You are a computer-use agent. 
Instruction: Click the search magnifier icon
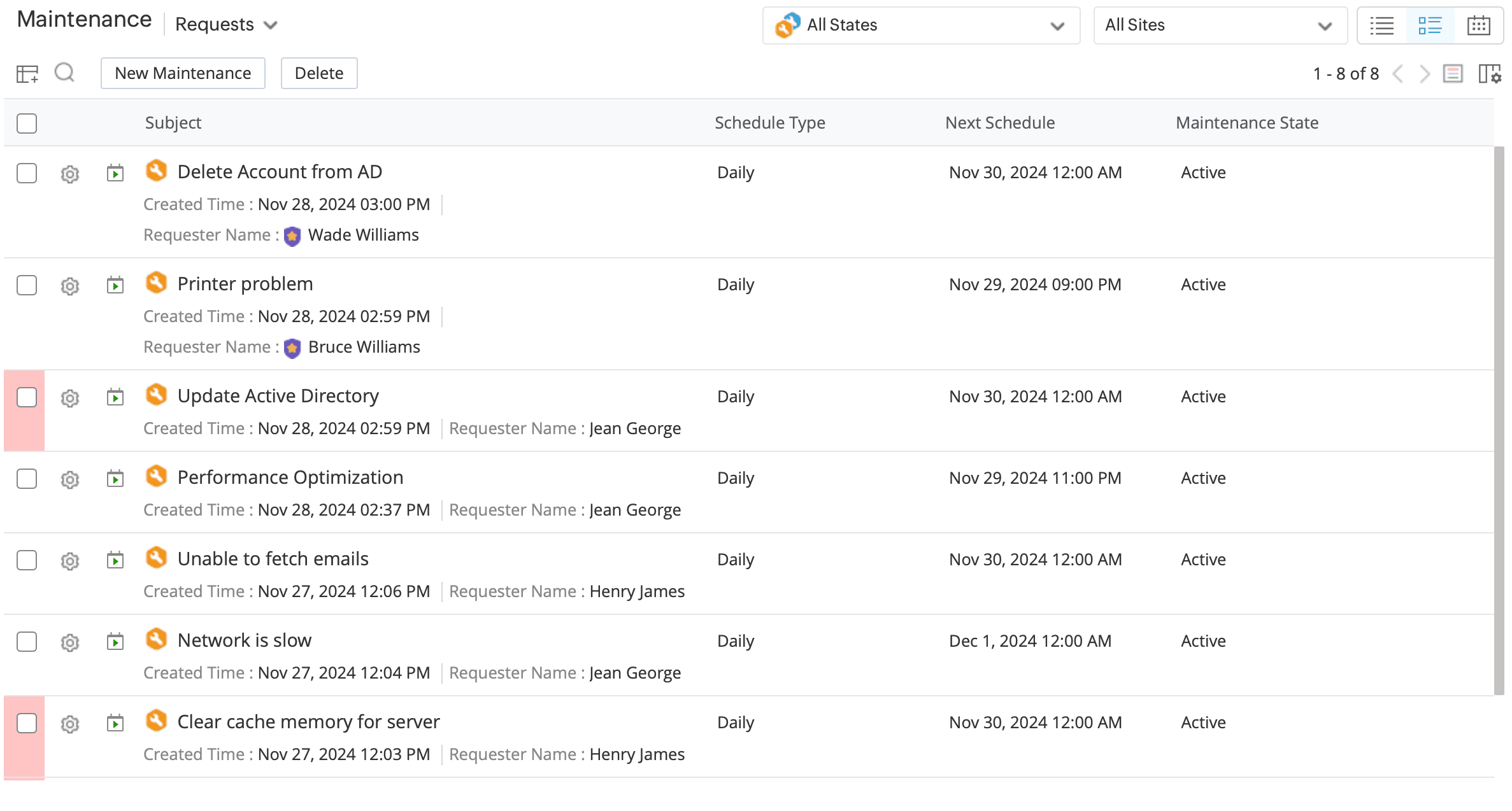pyautogui.click(x=64, y=73)
